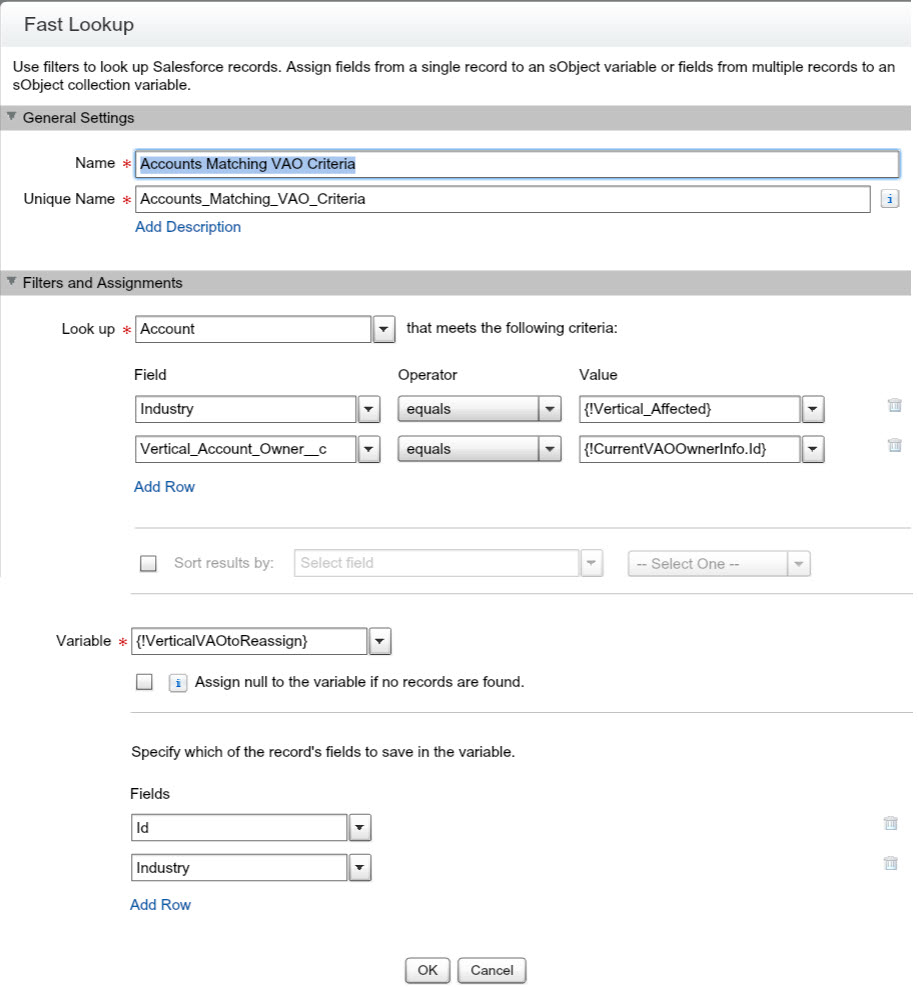The height and width of the screenshot is (987, 918).
Task: Remove the Industry saved field row
Action: (890, 863)
